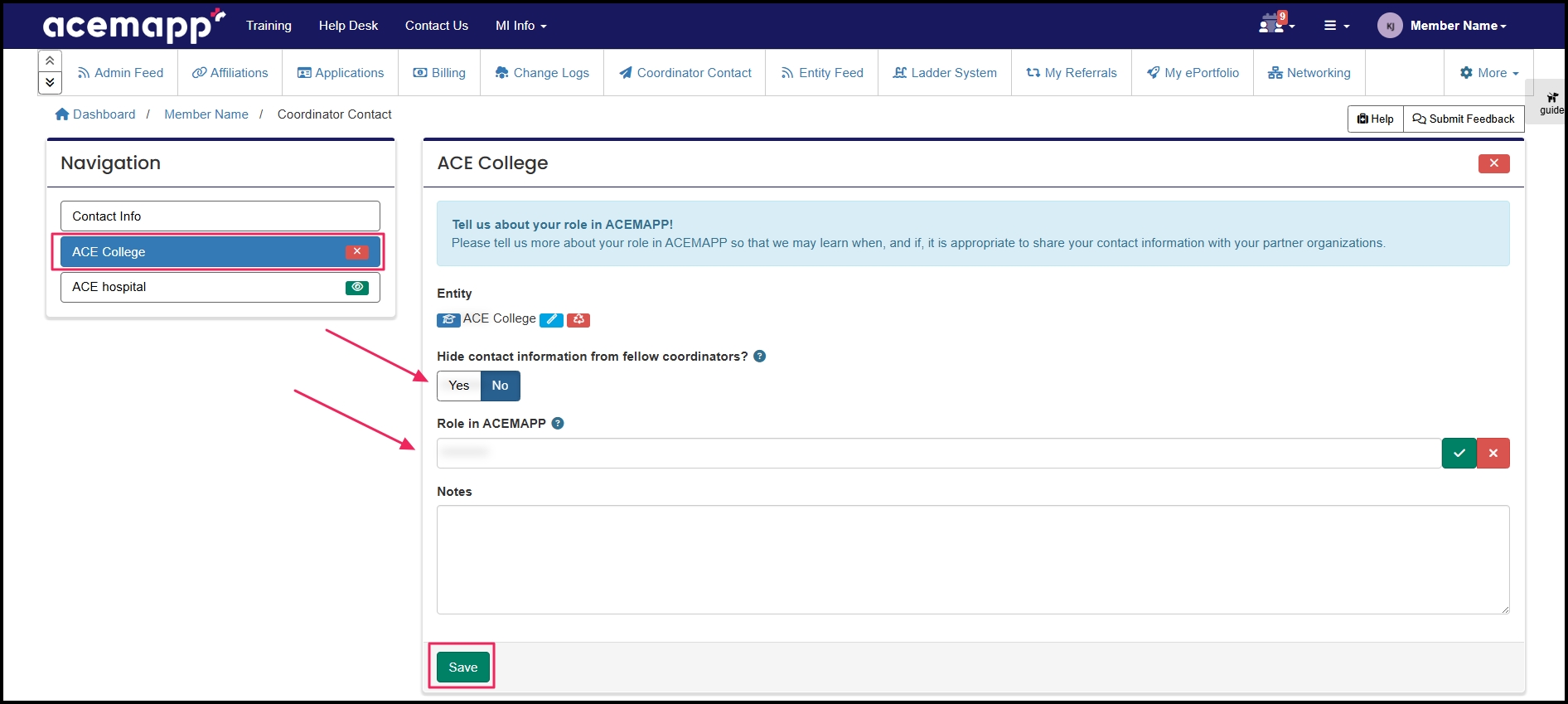Screen dimensions: 1568x704
Task: Cancel role edit with the red X button
Action: tap(1493, 454)
